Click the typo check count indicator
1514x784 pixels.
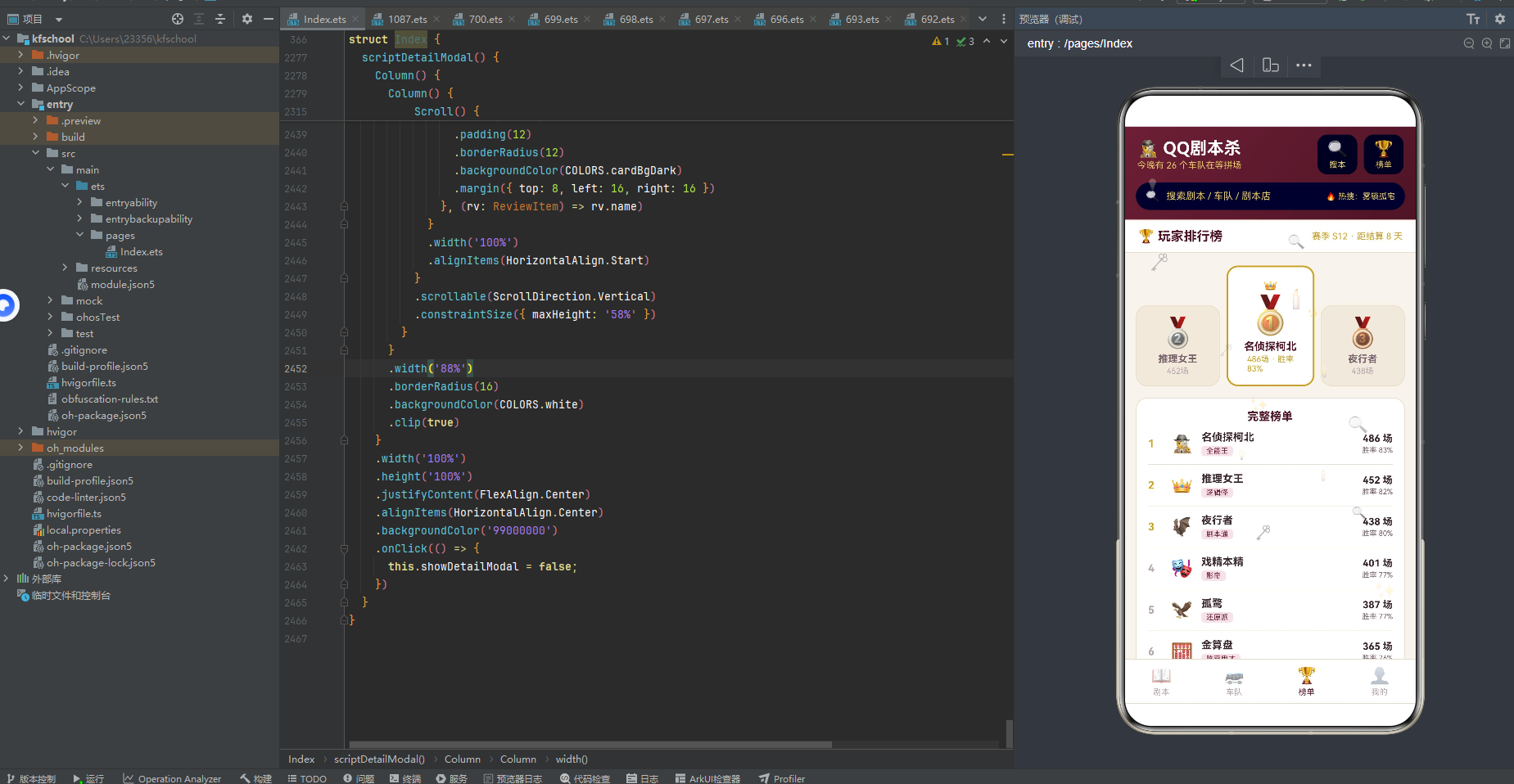coord(965,41)
